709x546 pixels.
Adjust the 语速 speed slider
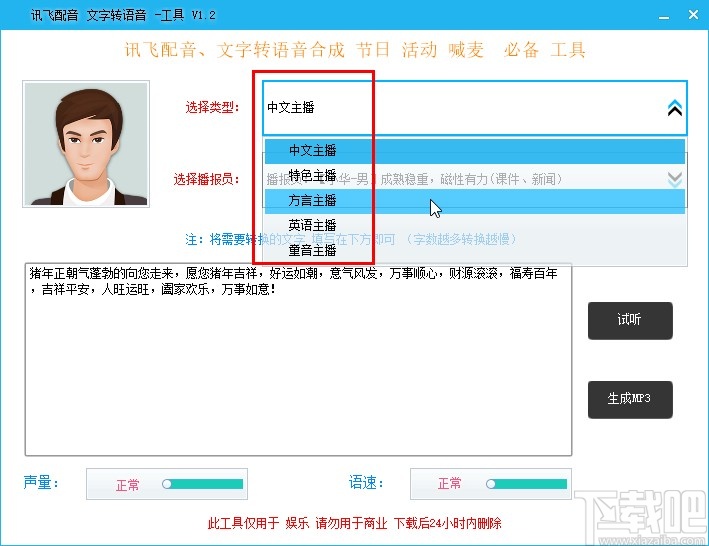(526, 484)
